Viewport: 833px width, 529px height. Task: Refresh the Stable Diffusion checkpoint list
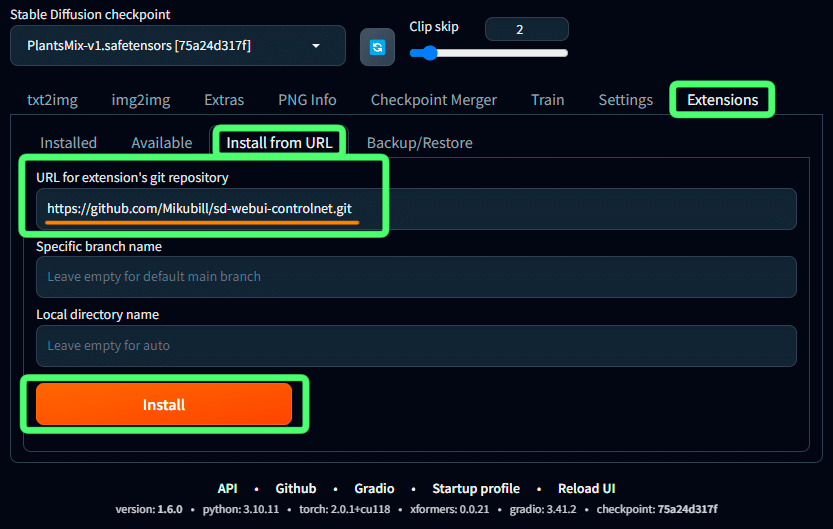377,47
